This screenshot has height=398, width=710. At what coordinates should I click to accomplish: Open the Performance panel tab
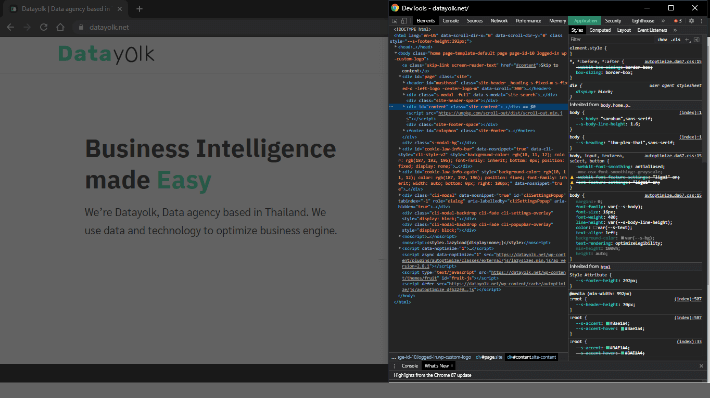(x=528, y=21)
